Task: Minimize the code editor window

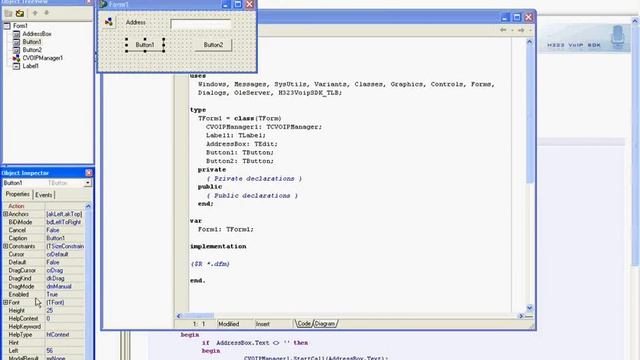Action: click(505, 17)
